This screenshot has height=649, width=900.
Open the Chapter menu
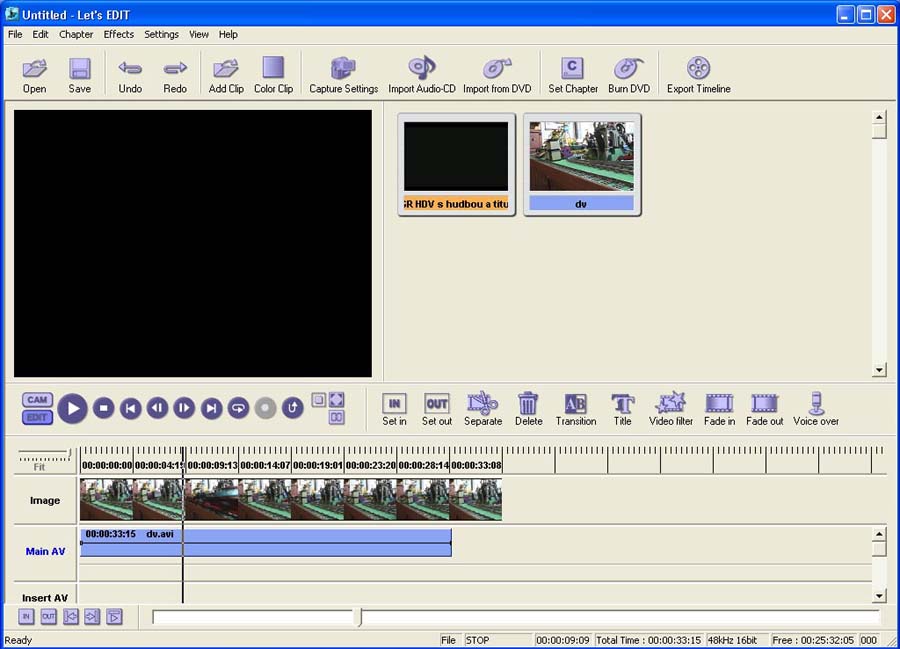point(76,34)
